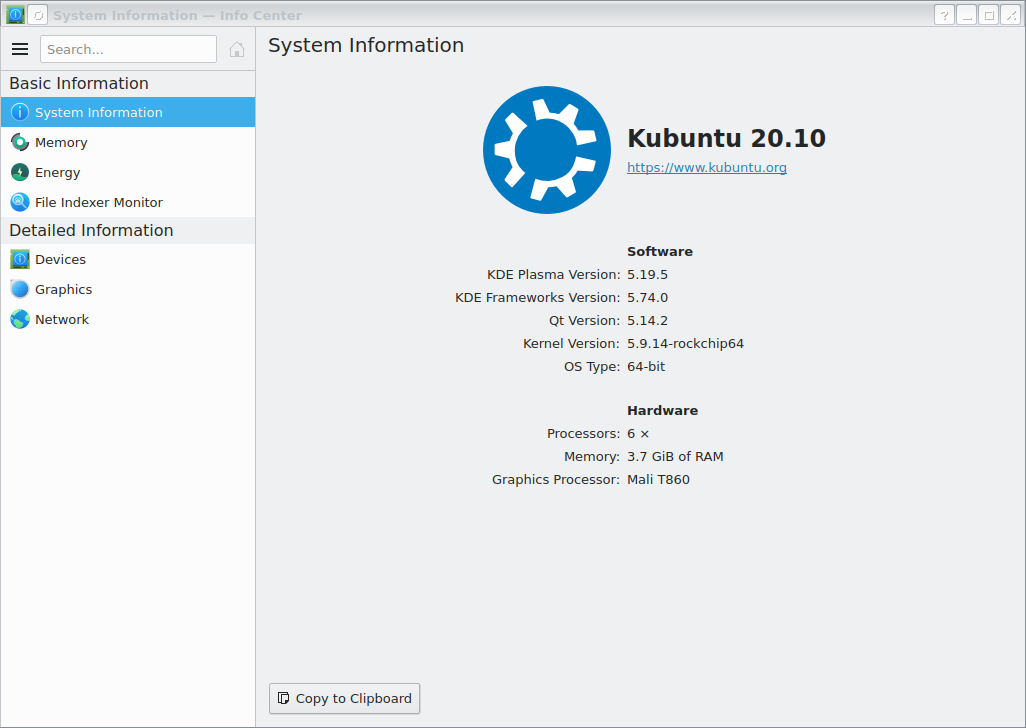Click the Memory sidebar icon
The image size is (1026, 728).
(20, 142)
